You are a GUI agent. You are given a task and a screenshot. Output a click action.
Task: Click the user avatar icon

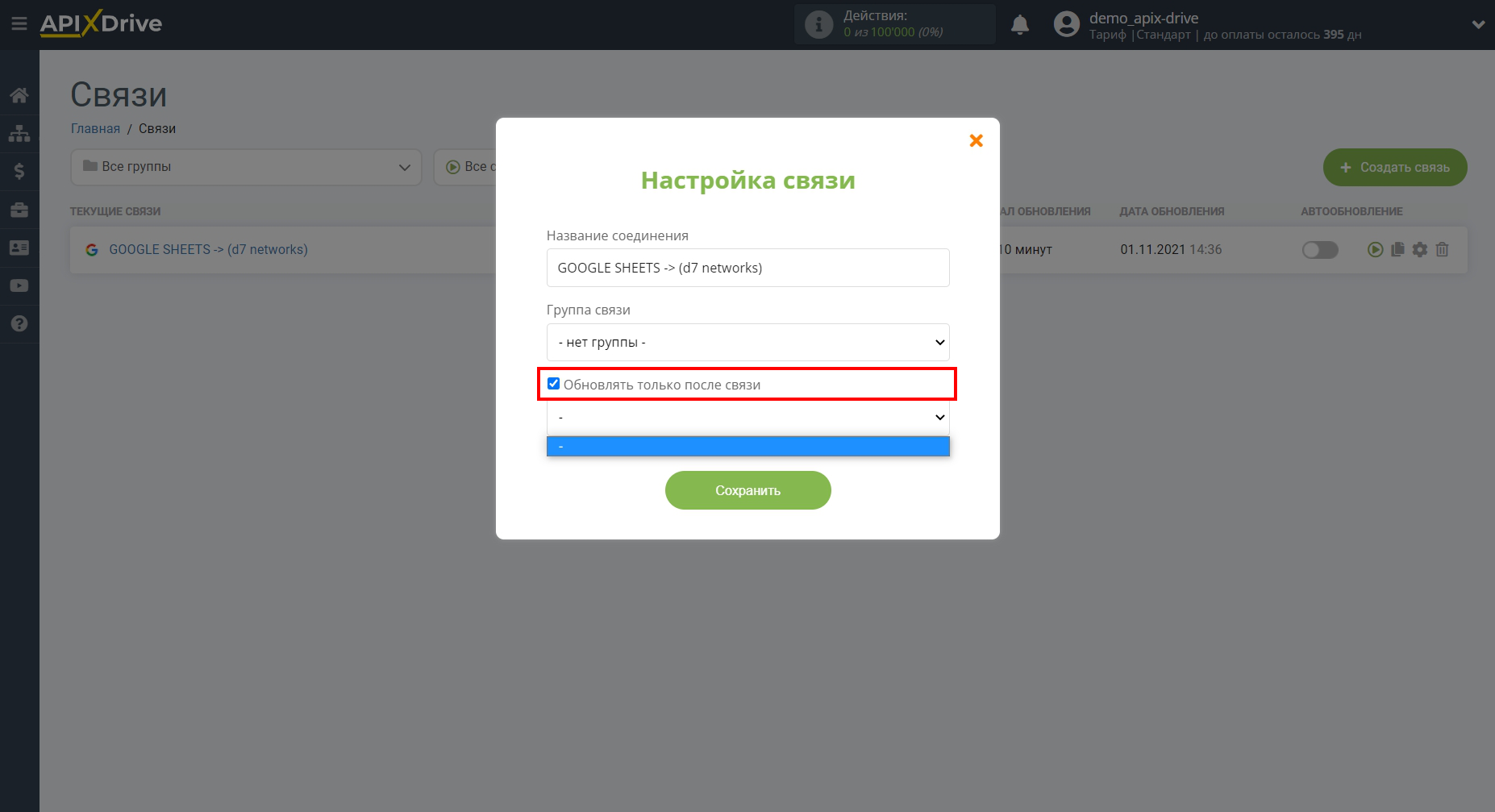(1066, 24)
